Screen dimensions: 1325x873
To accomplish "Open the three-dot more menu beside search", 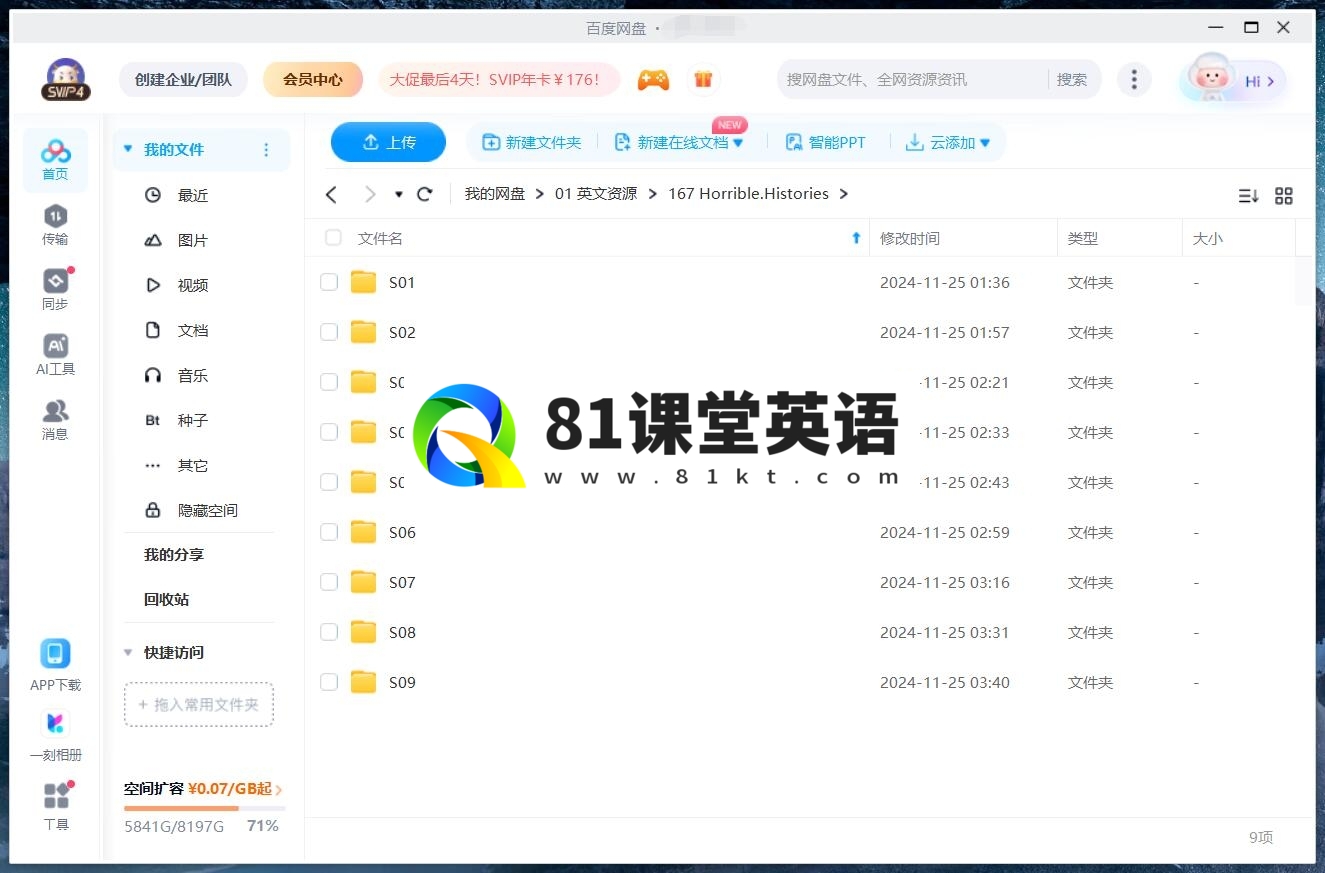I will click(x=1133, y=80).
